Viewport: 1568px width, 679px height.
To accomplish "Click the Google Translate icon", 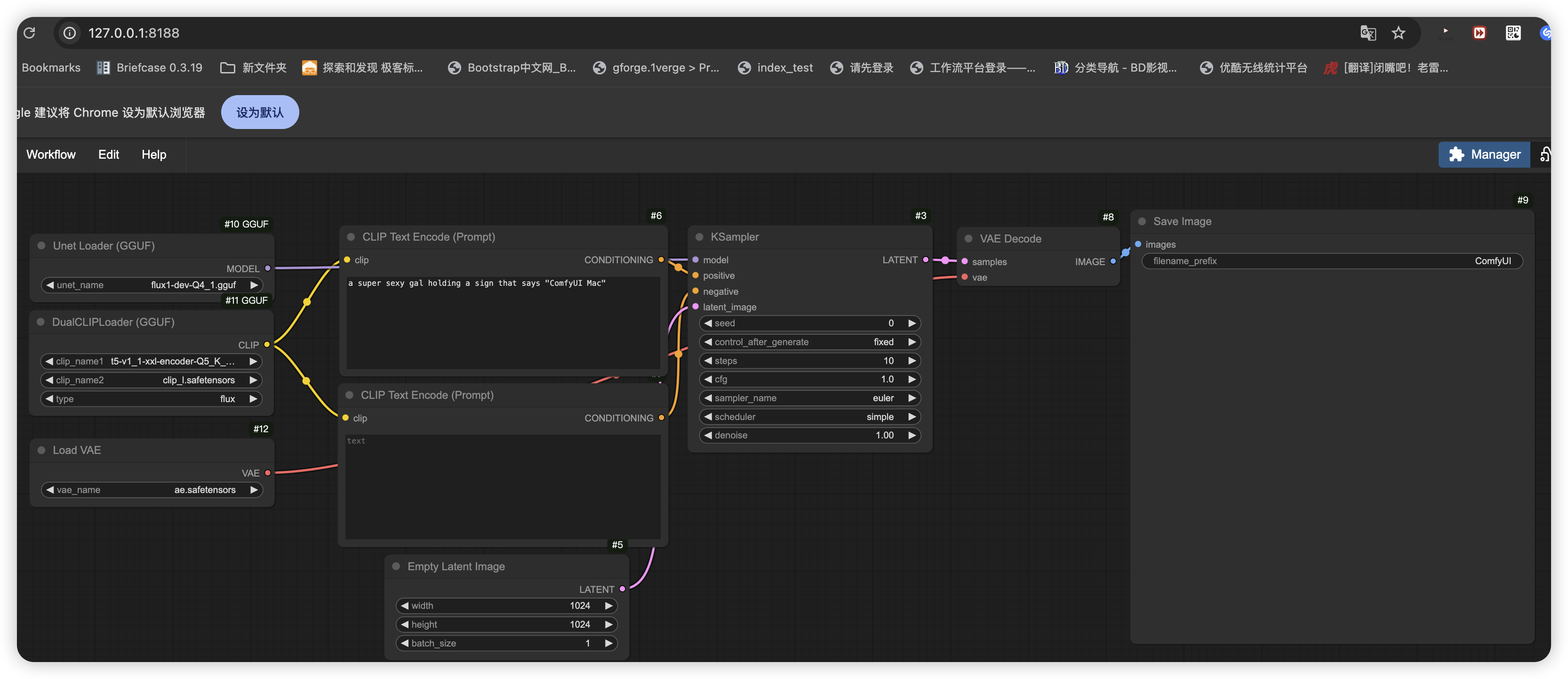I will coord(1368,33).
